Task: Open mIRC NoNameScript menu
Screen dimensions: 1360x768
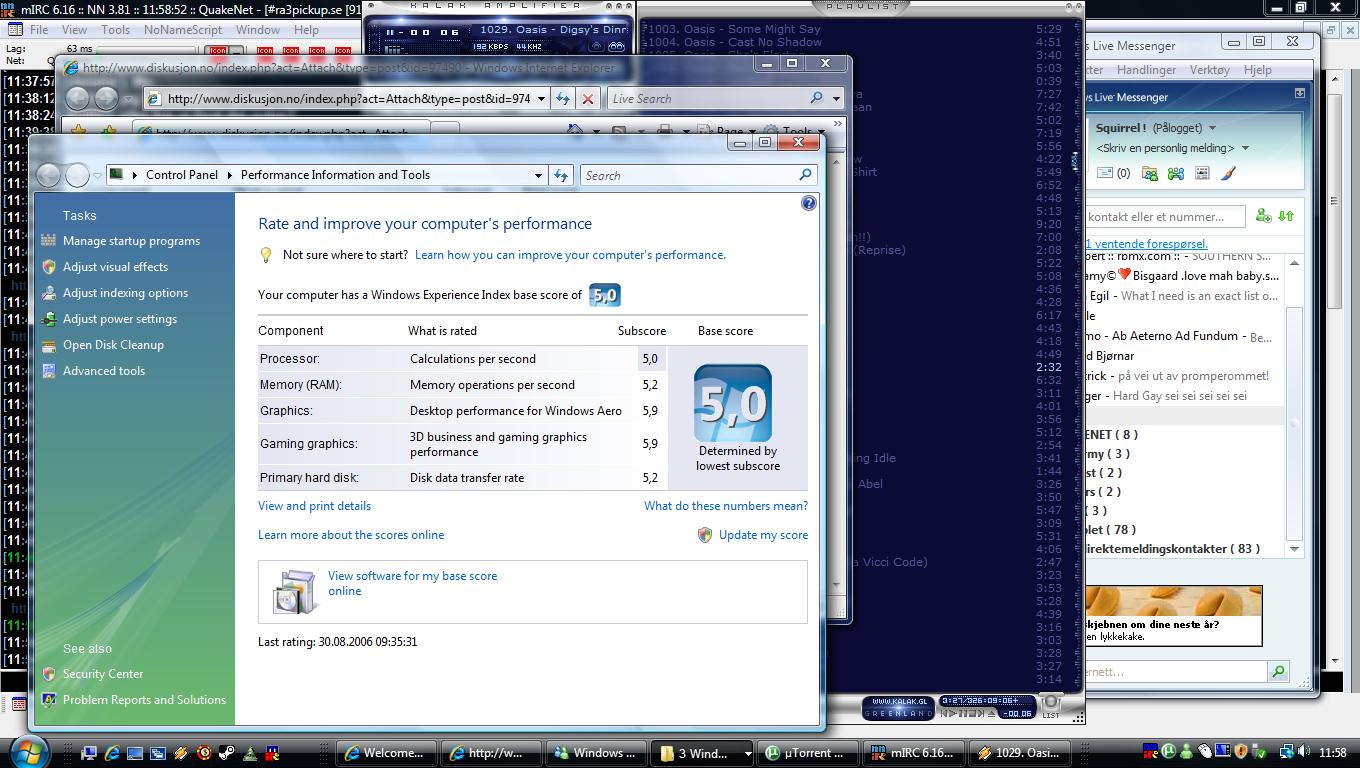Action: pos(183,30)
